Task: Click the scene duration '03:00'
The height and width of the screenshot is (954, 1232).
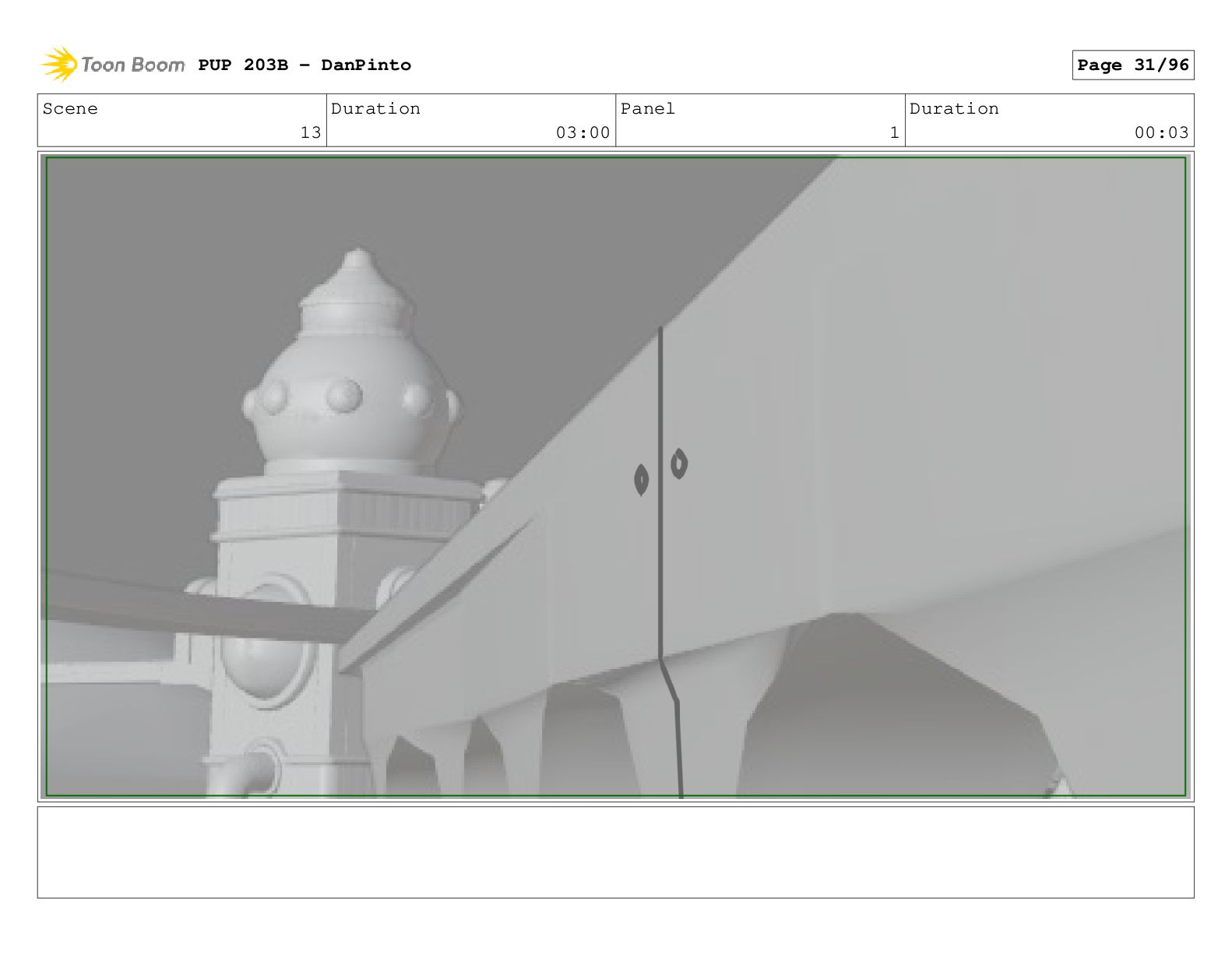Action: pos(583,132)
